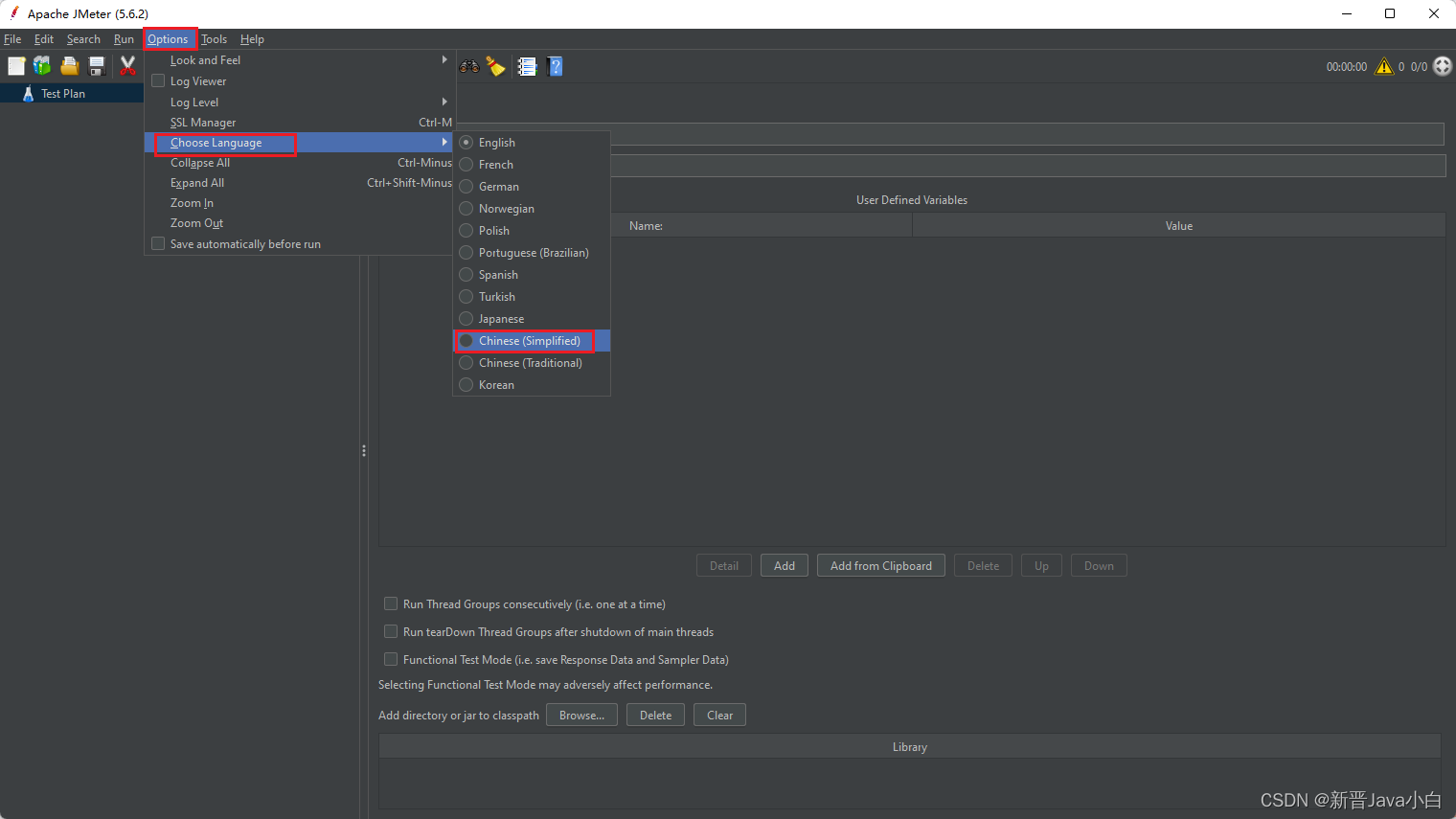Click the Library column header

point(910,747)
